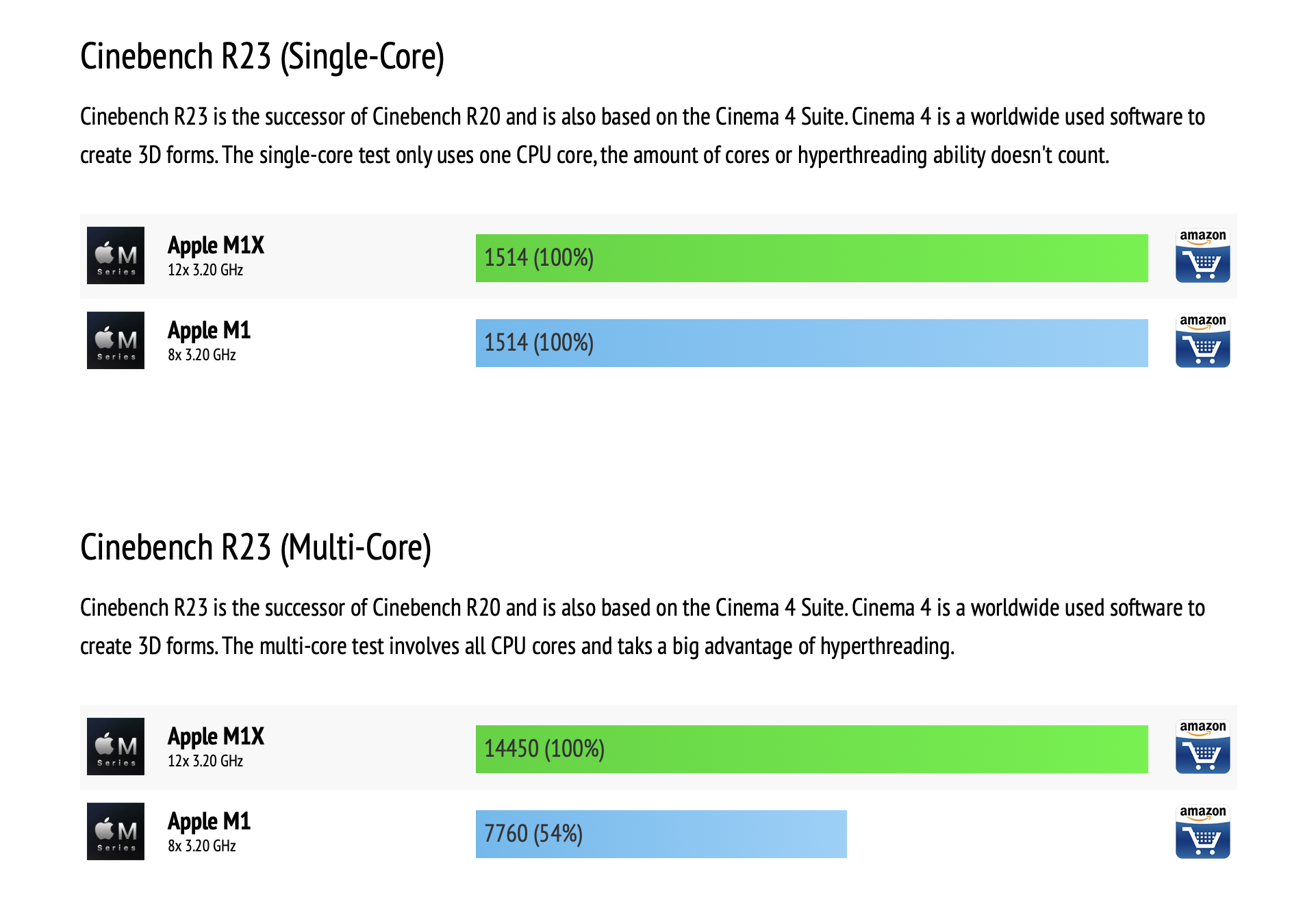Click green 14450 (100%) multi-core bar
The height and width of the screenshot is (915, 1316).
click(x=811, y=749)
